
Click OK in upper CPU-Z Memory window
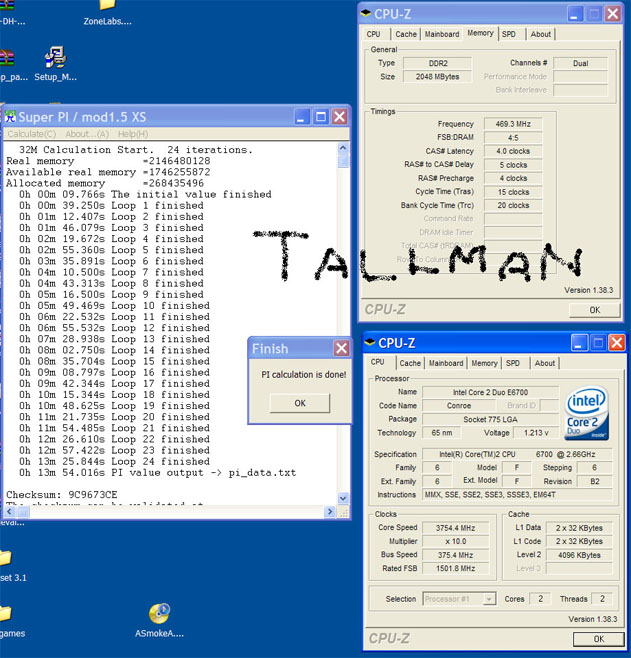tap(594, 310)
